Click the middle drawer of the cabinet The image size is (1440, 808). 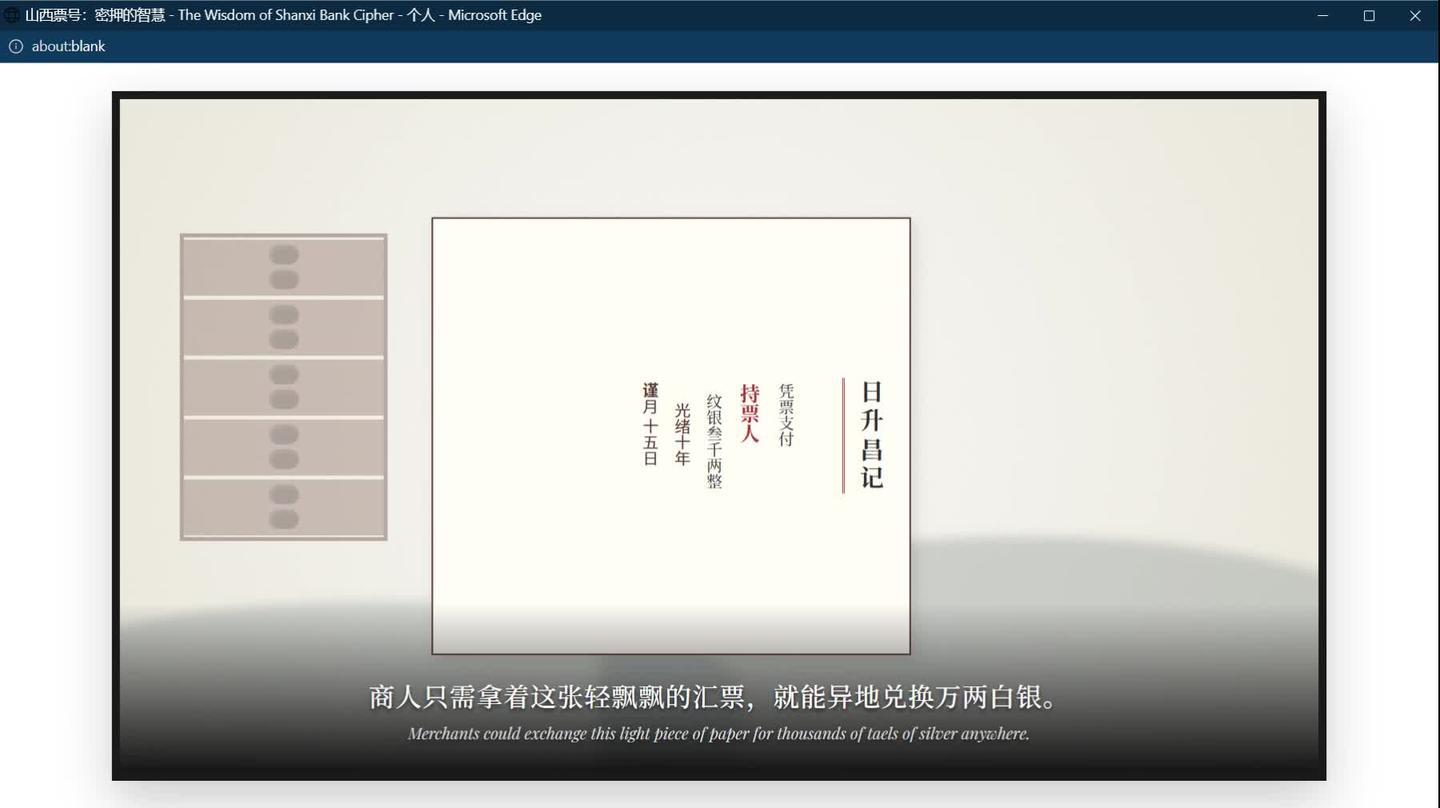[x=284, y=387]
